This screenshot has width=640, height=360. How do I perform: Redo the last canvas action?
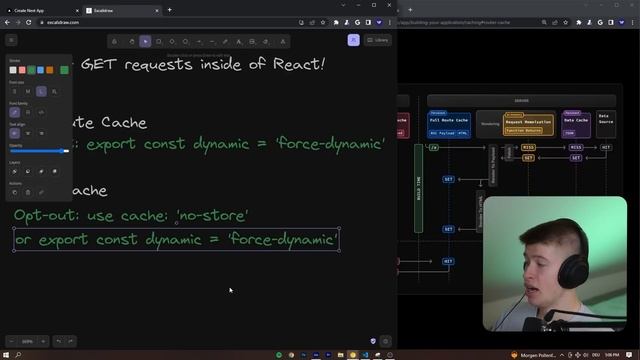[71, 341]
